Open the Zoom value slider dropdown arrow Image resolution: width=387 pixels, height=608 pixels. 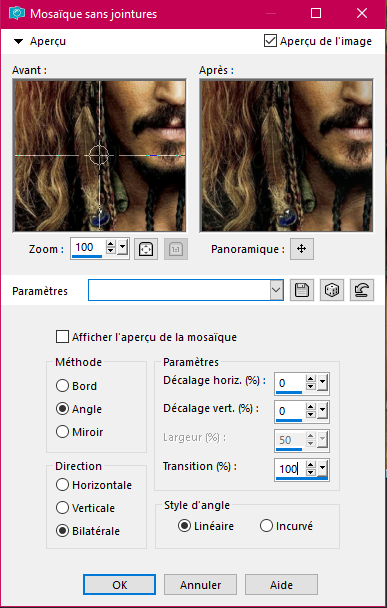(123, 247)
